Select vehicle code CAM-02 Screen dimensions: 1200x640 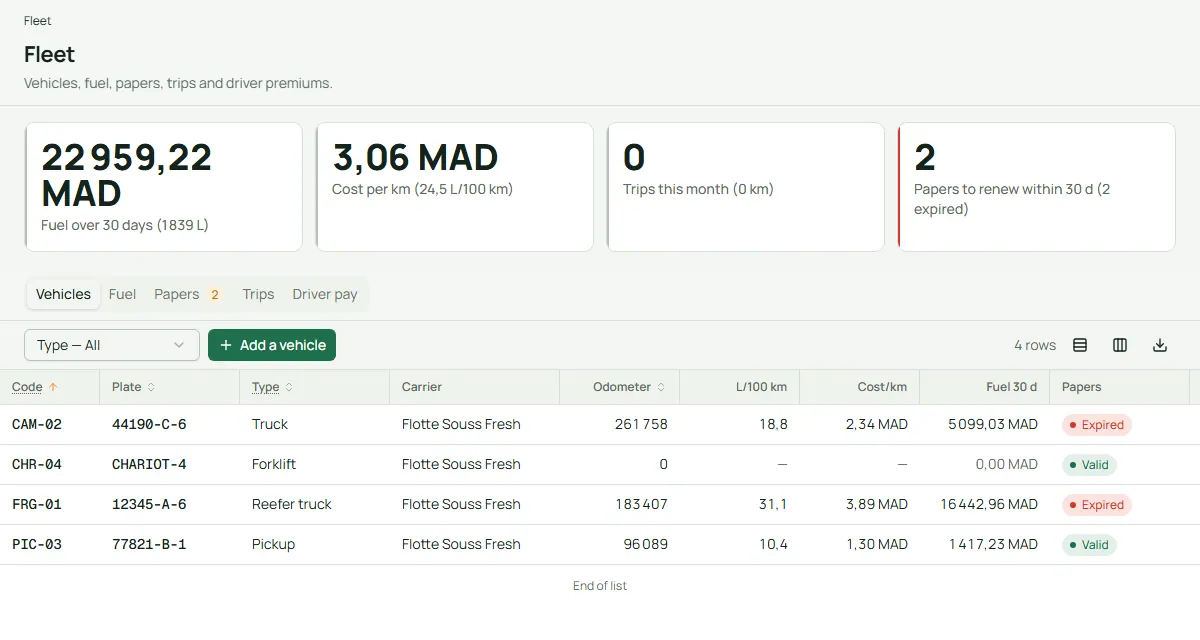(x=37, y=424)
